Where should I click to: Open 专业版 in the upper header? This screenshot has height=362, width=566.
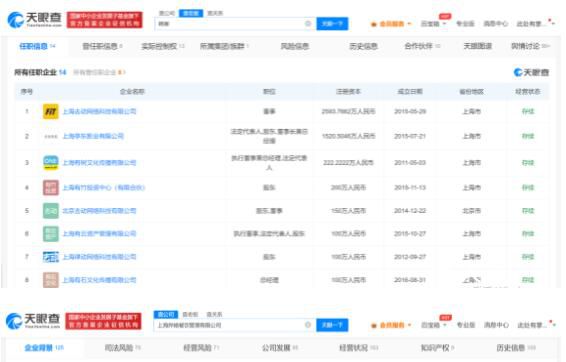[x=465, y=24]
